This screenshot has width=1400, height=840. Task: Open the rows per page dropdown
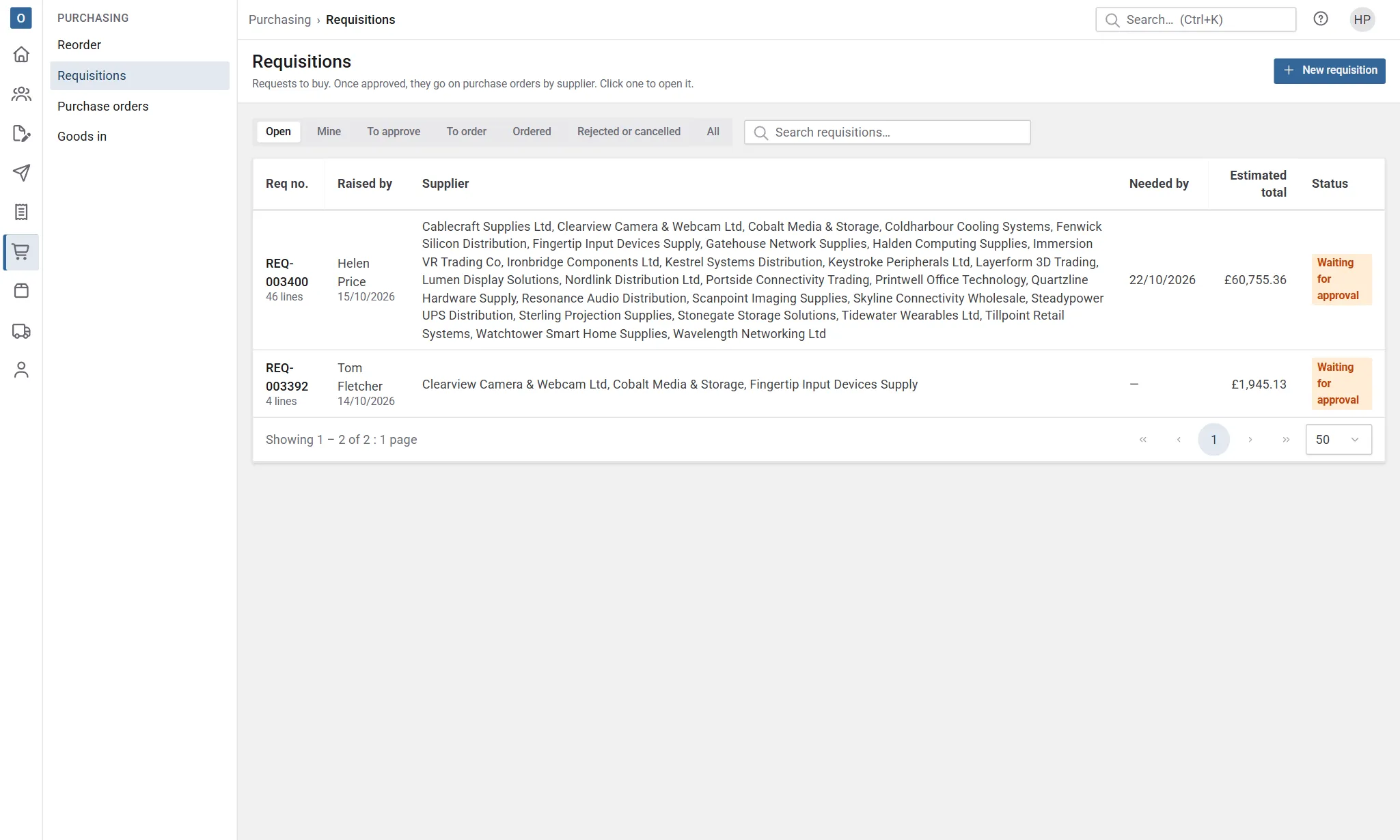tap(1339, 440)
